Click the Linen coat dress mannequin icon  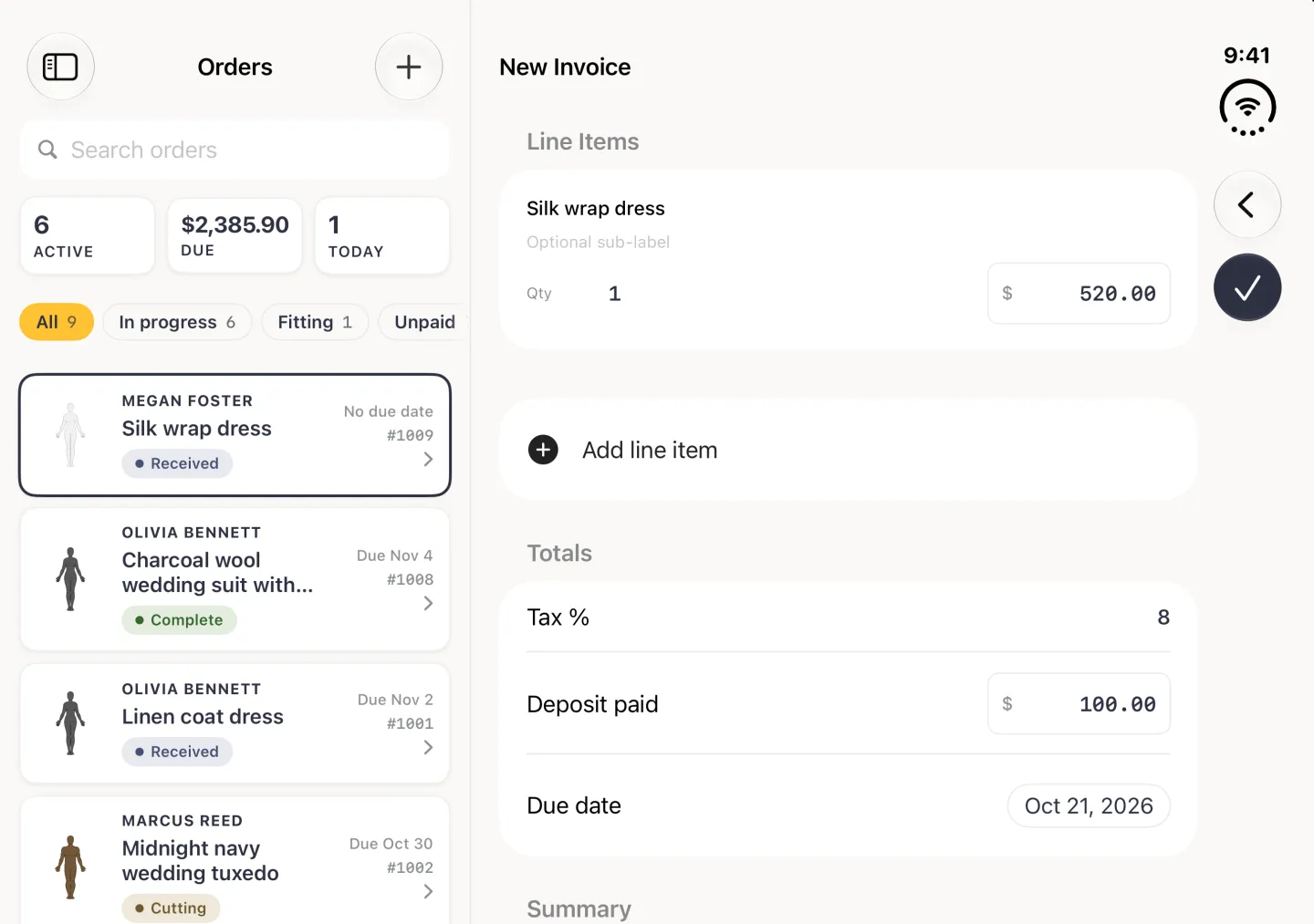70,723
